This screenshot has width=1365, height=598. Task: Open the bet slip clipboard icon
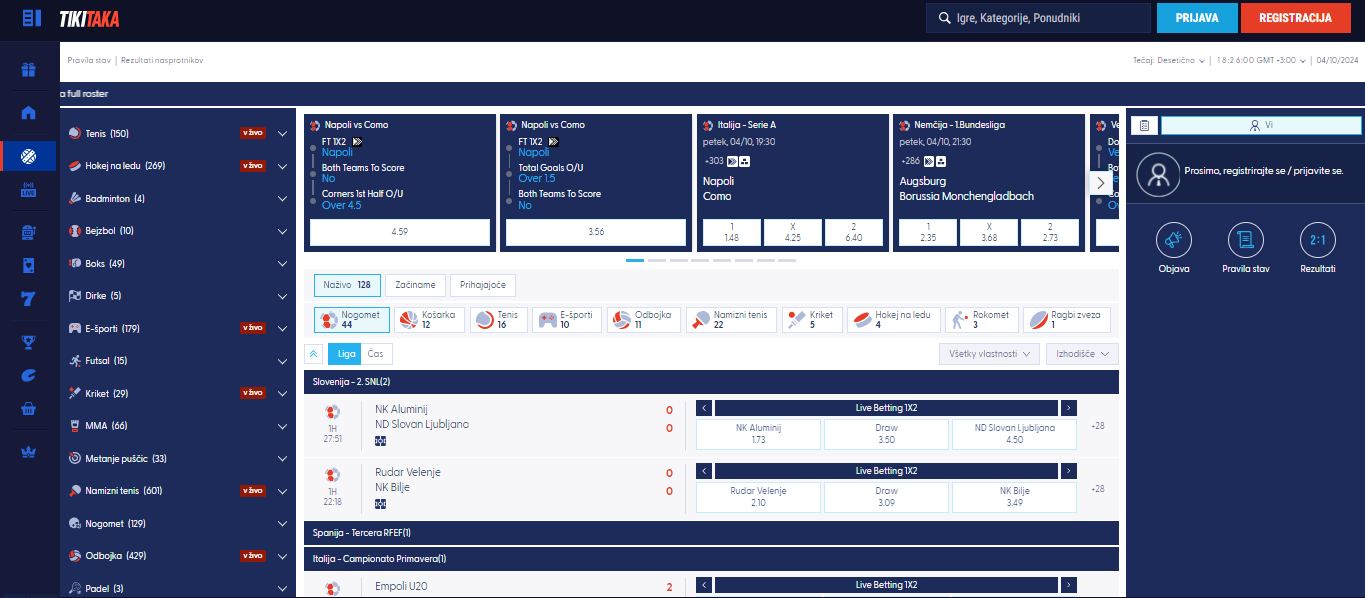click(1144, 126)
